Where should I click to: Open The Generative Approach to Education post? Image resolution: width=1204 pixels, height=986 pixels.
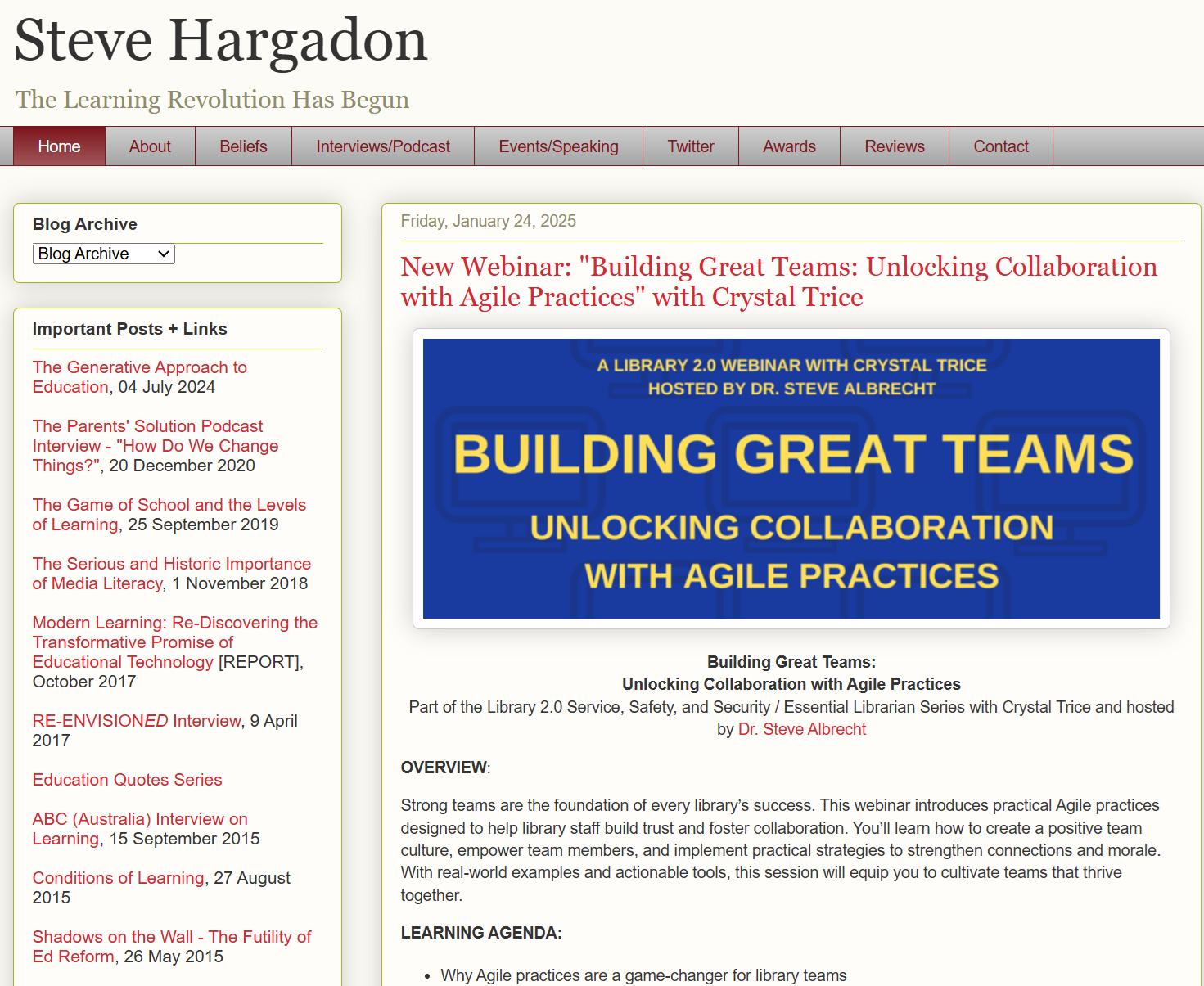coord(139,367)
